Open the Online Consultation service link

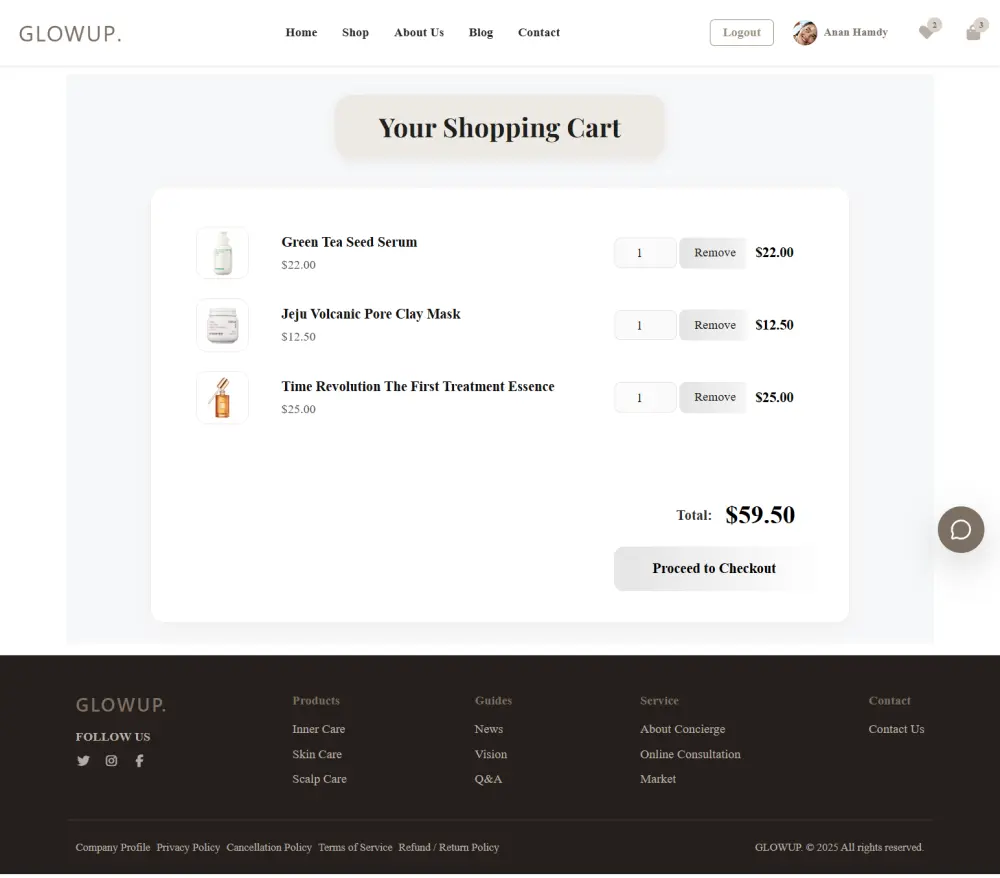pyautogui.click(x=690, y=754)
